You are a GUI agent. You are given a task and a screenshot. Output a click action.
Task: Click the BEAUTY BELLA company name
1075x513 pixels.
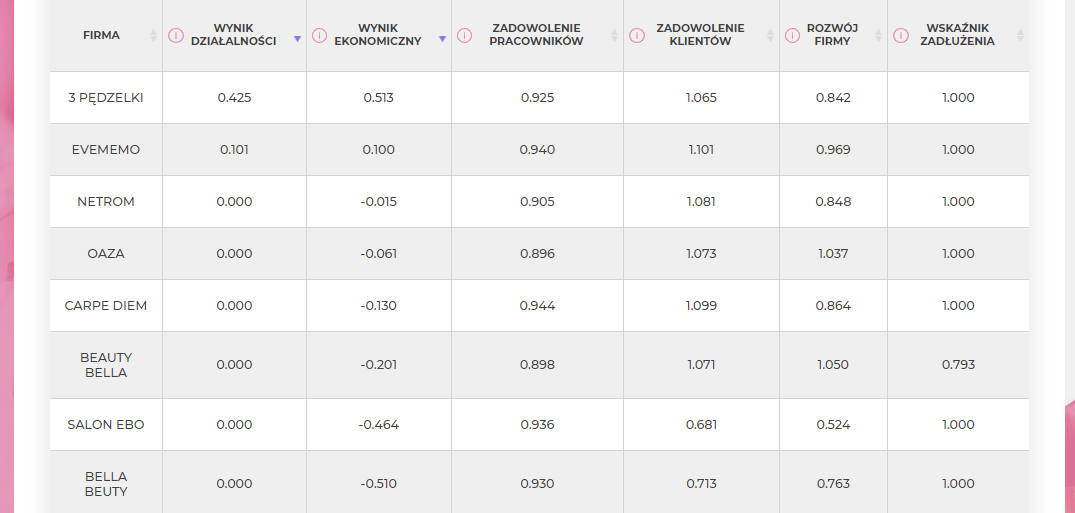pyautogui.click(x=106, y=365)
